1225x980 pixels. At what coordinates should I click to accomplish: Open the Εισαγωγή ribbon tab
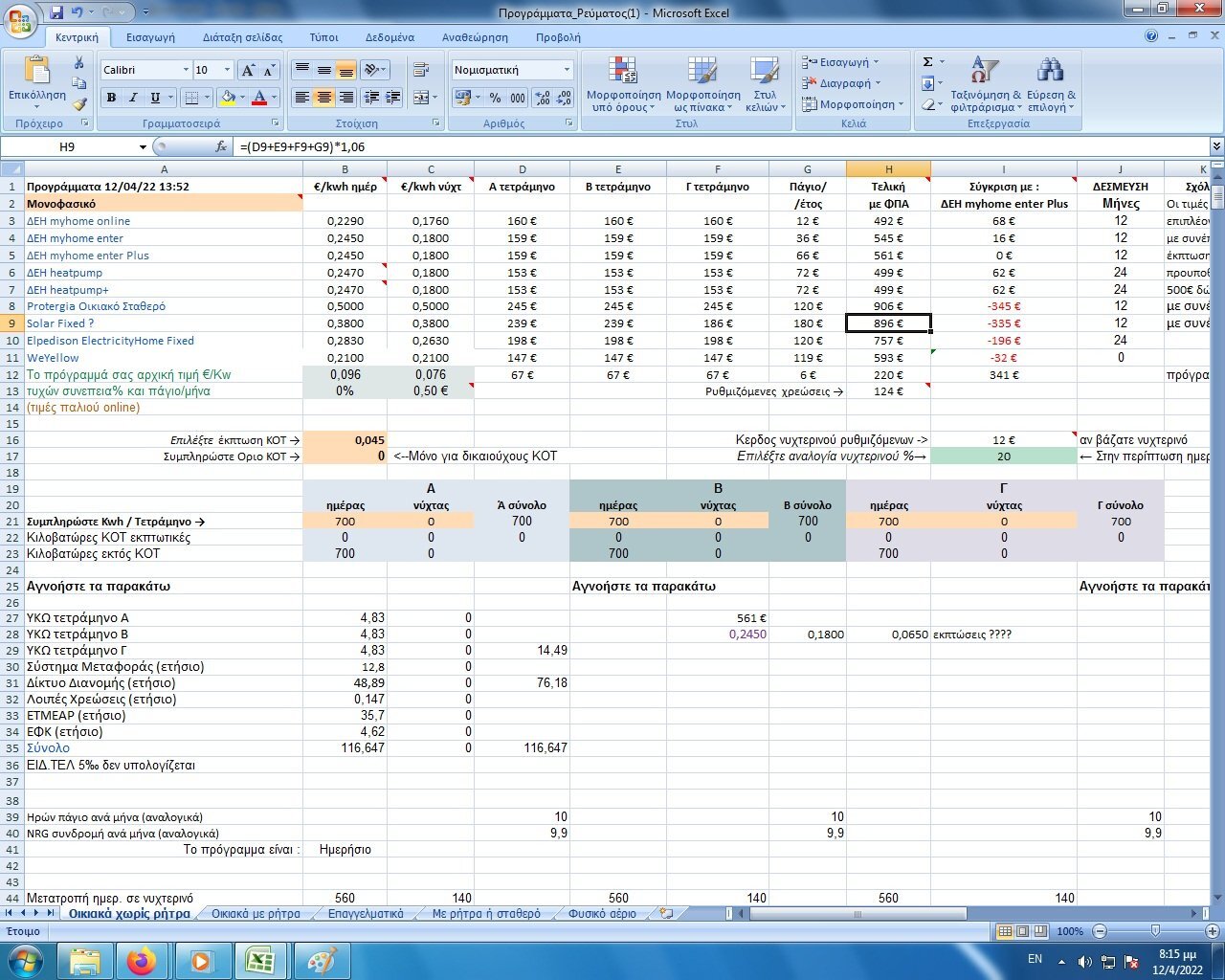tap(150, 37)
